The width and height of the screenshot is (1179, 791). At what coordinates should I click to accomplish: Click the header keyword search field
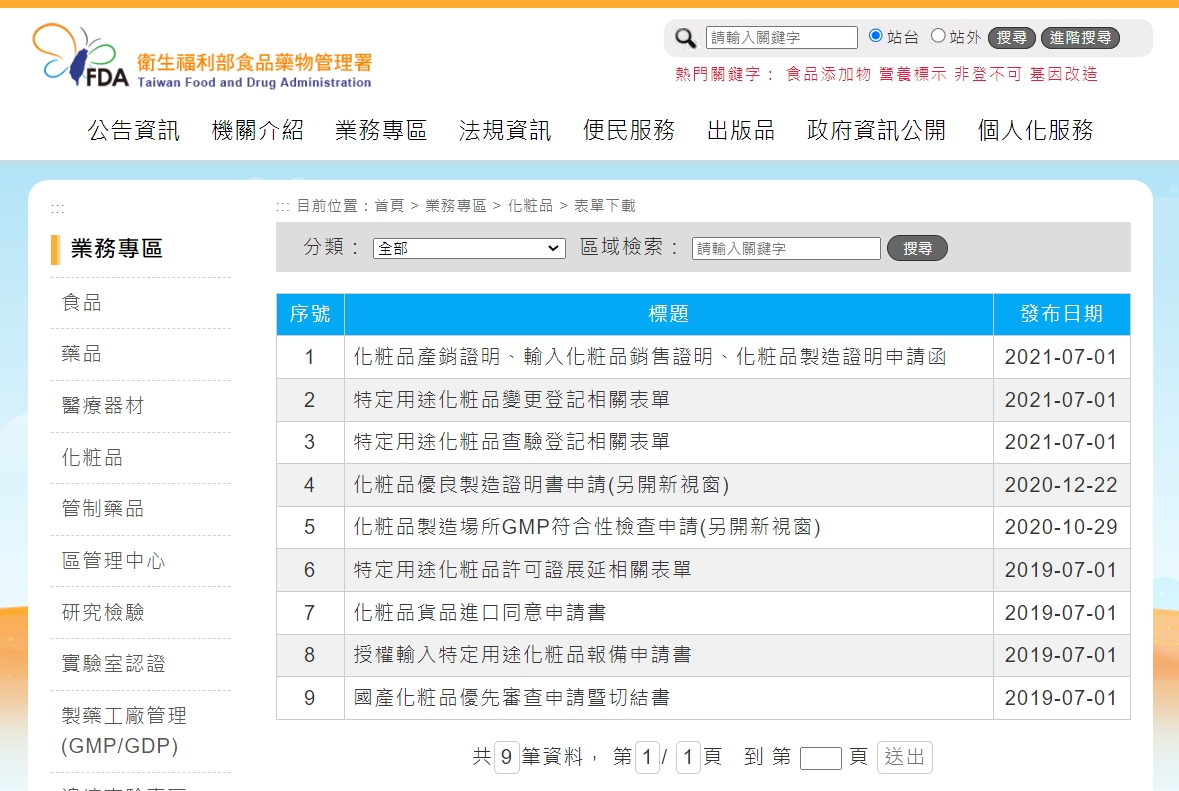(x=781, y=38)
